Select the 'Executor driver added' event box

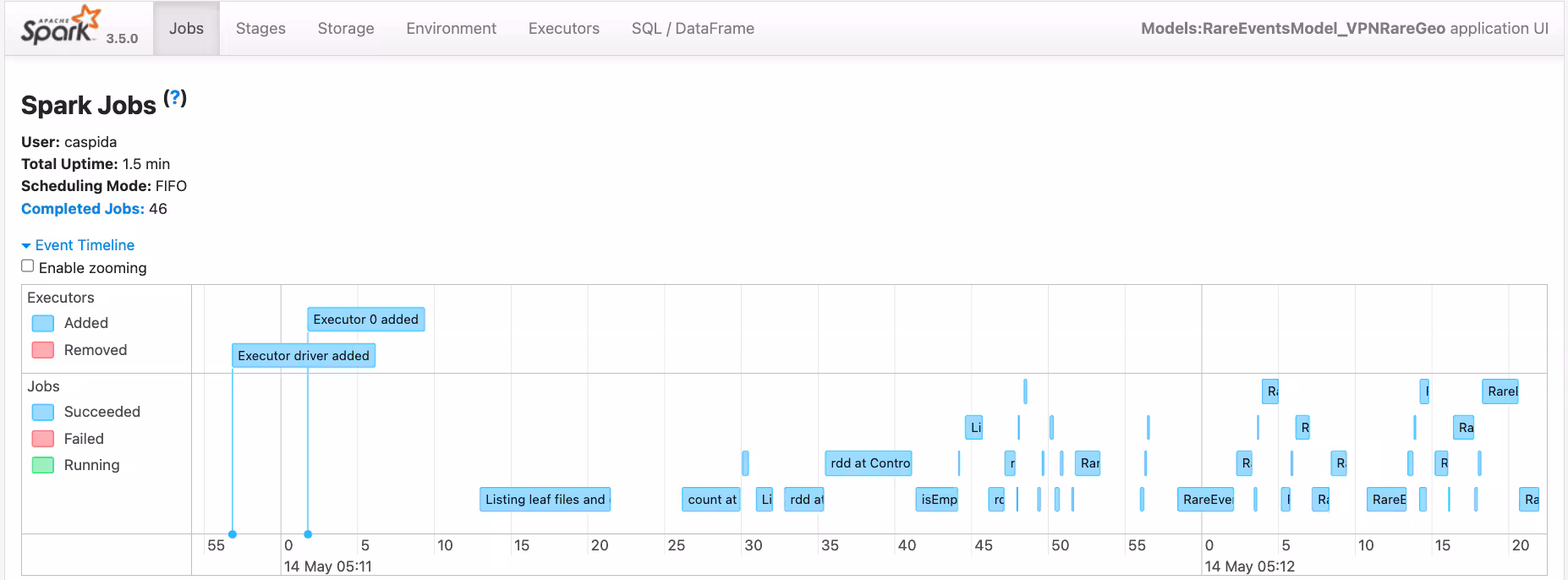(303, 356)
